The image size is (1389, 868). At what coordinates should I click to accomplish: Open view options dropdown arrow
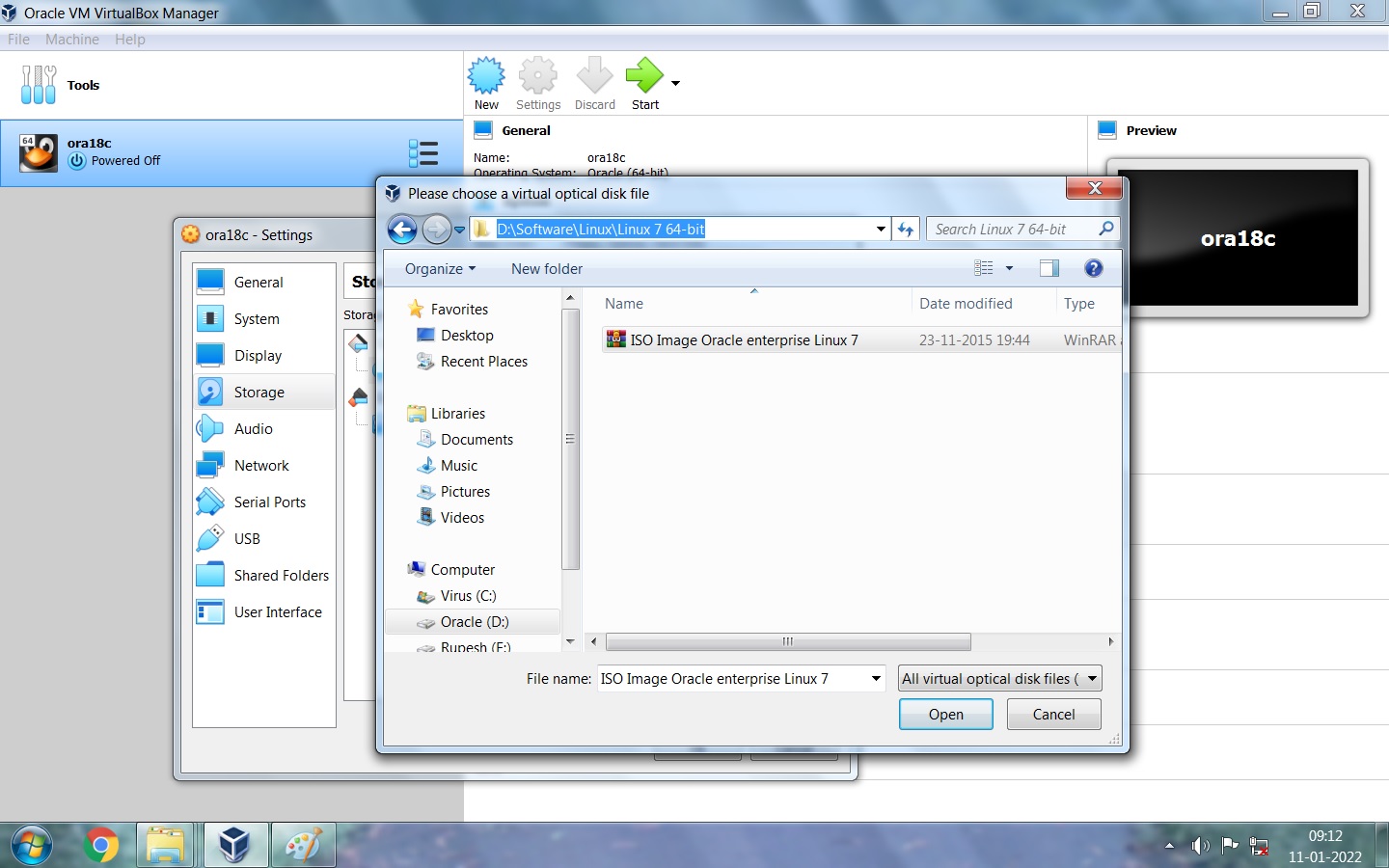(1009, 268)
